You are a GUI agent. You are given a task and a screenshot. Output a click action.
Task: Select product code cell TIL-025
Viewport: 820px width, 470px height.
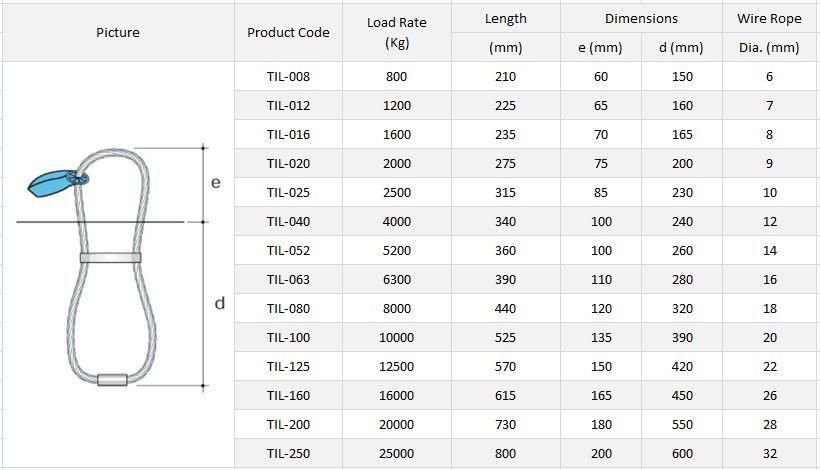click(x=288, y=192)
